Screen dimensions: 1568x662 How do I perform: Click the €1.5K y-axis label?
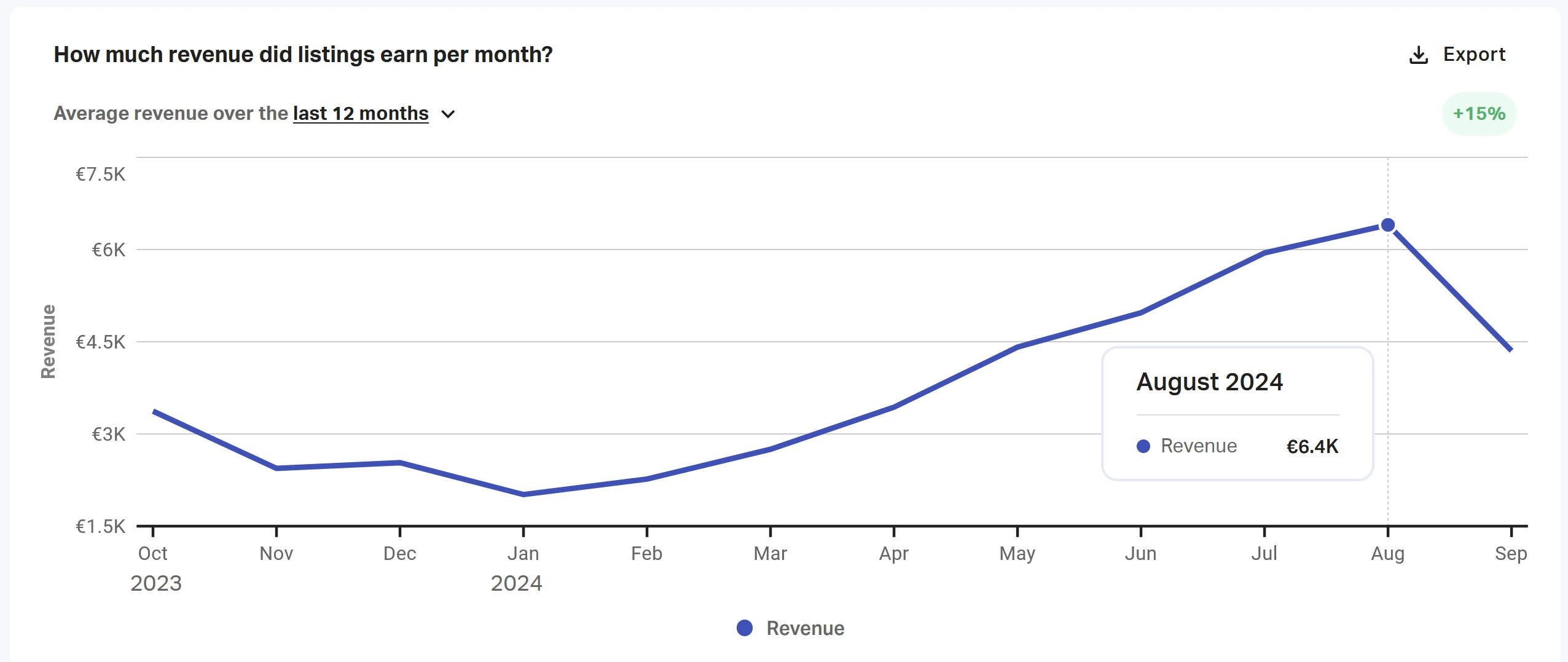100,526
